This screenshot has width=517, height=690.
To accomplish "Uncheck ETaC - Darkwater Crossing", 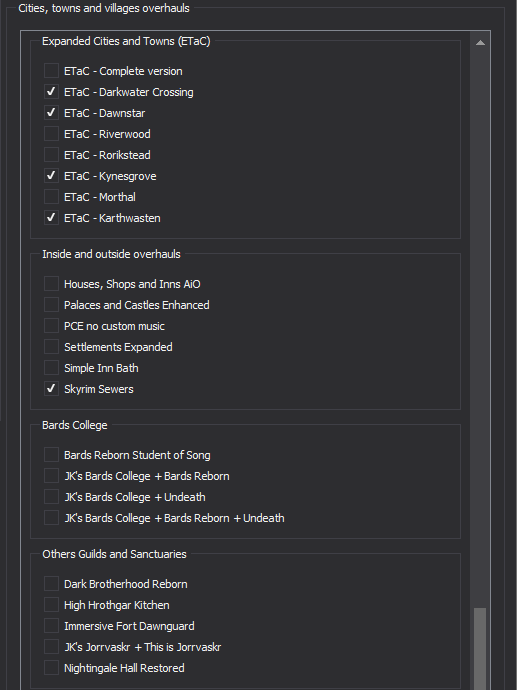I will coord(51,92).
